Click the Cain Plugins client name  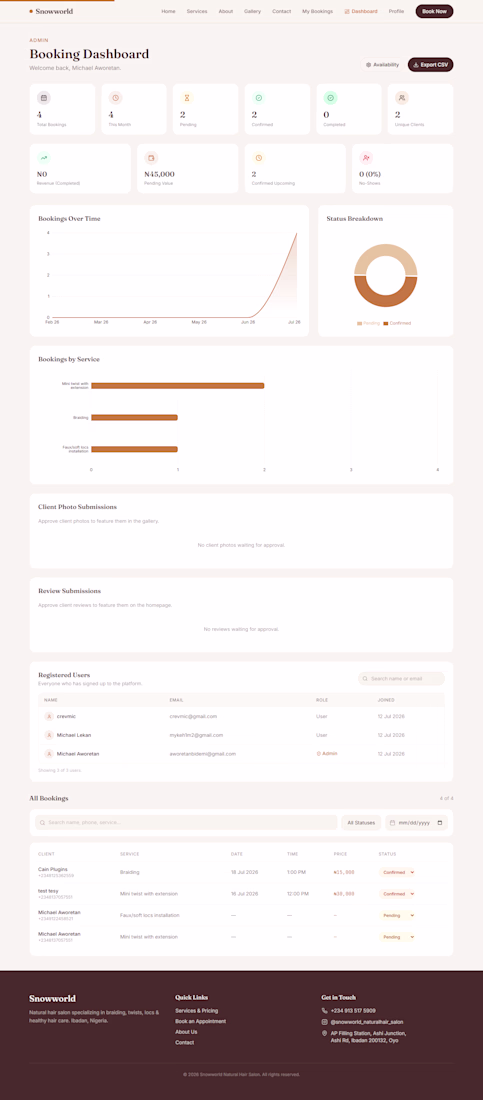click(53, 869)
